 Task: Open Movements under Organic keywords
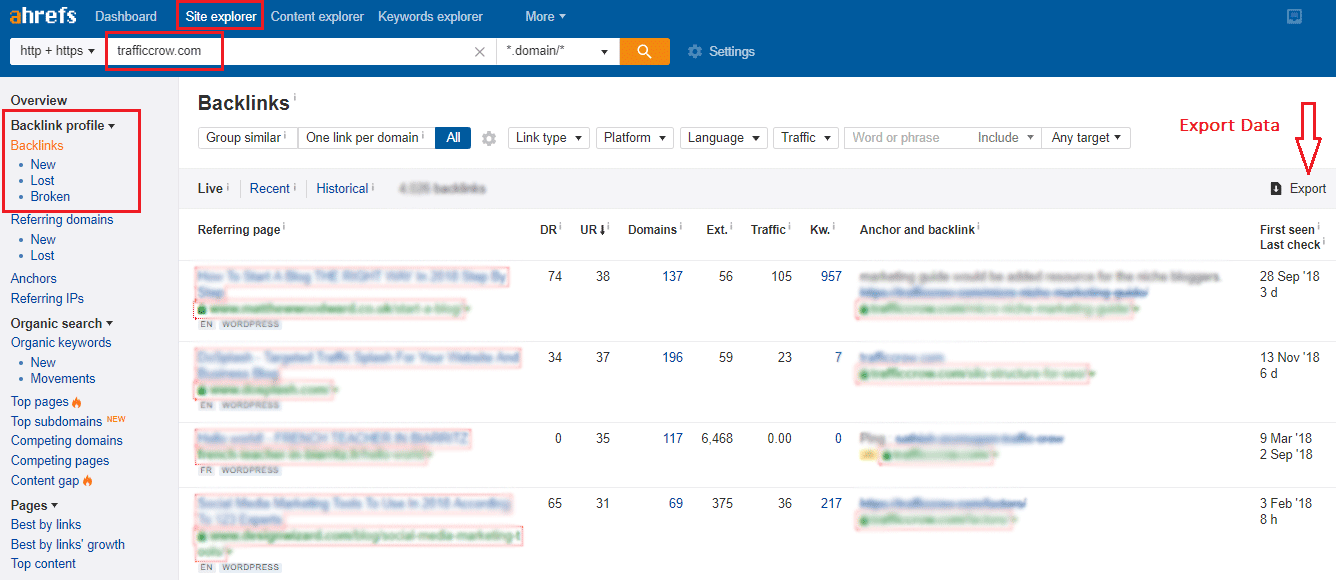click(63, 379)
